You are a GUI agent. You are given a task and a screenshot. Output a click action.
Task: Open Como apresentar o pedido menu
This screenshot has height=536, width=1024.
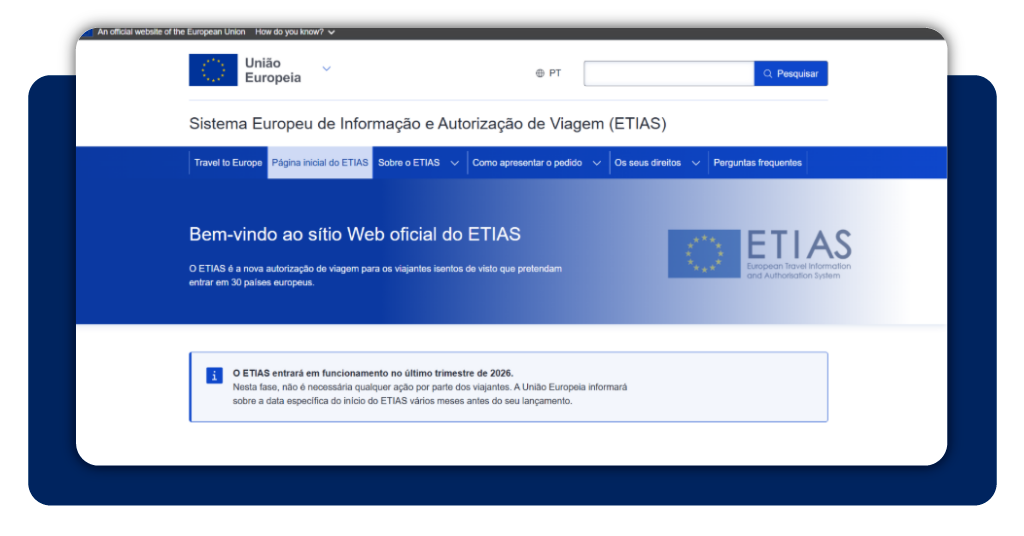(x=527, y=163)
